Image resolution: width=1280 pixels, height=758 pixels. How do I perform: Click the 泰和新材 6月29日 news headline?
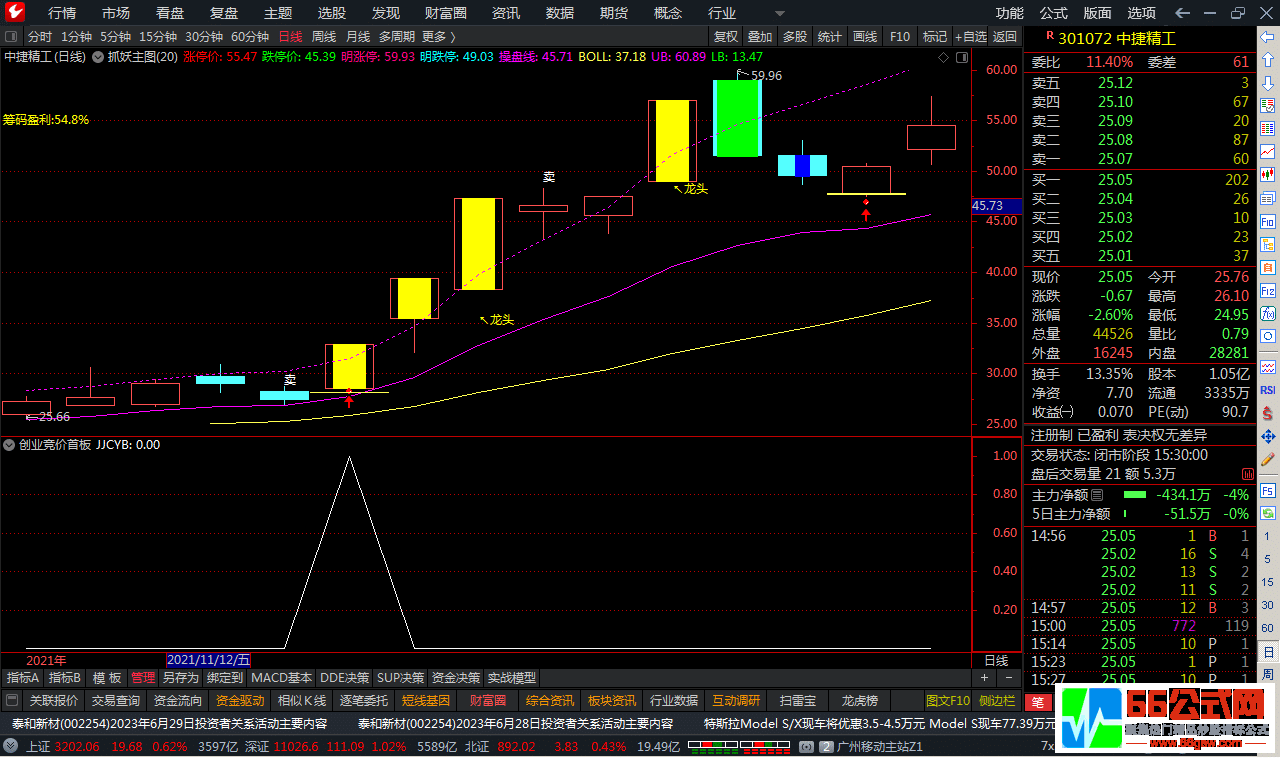[169, 724]
